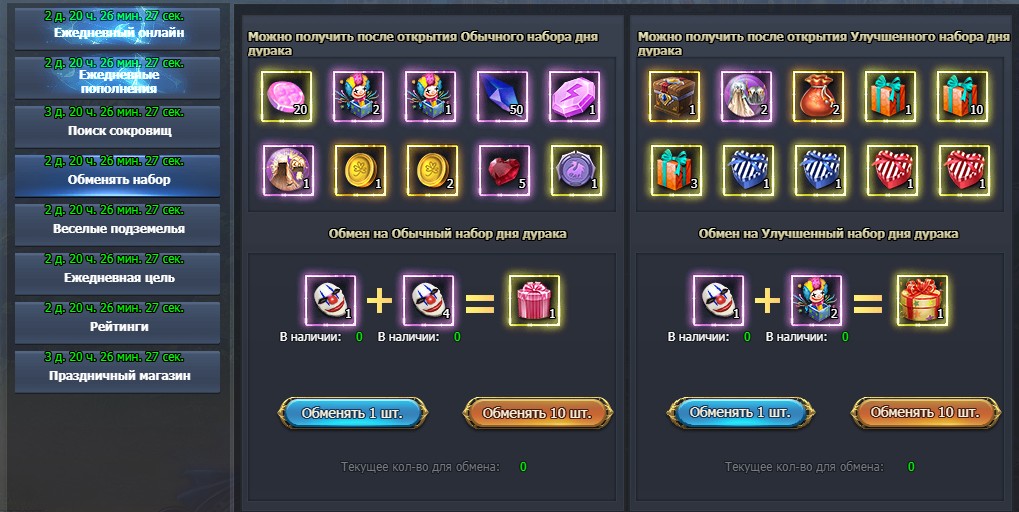1019x512 pixels.
Task: Click Обменять 1 шт. for Улучшенный набор
Action: click(x=741, y=413)
